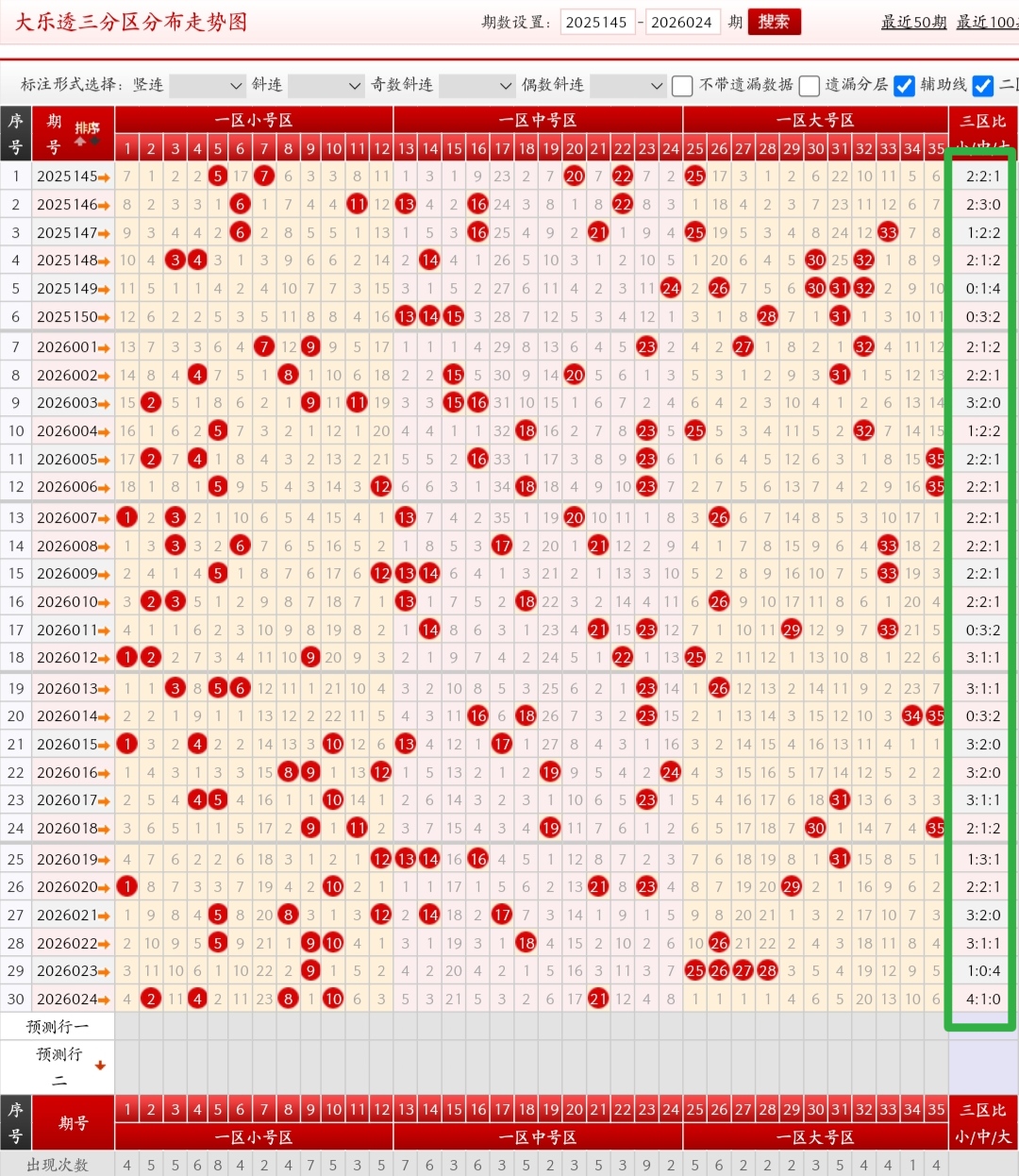The width and height of the screenshot is (1019, 1176).
Task: Enable the 不带遗漏数据 checkbox
Action: pyautogui.click(x=682, y=86)
